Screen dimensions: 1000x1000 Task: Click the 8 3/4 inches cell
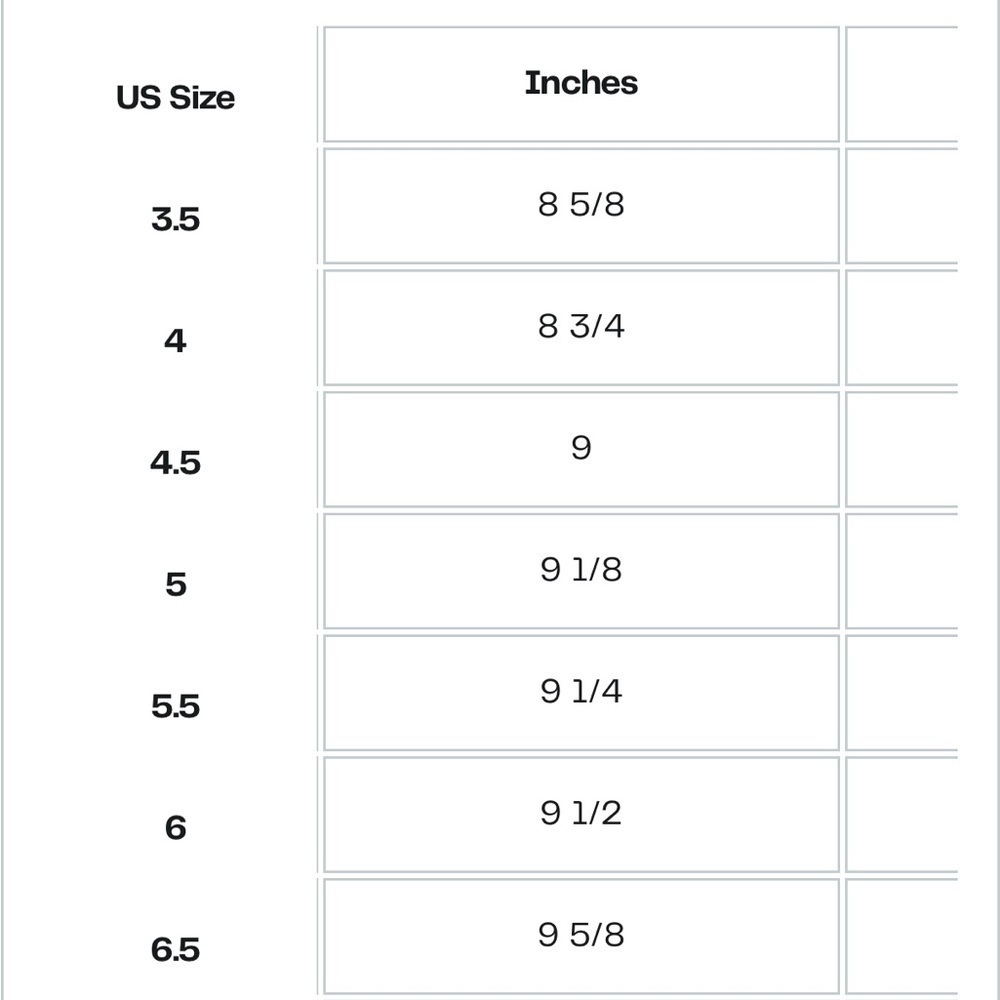tap(581, 328)
